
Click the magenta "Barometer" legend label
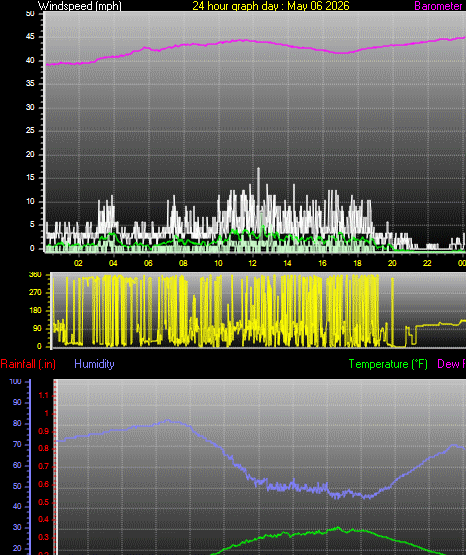[x=438, y=6]
